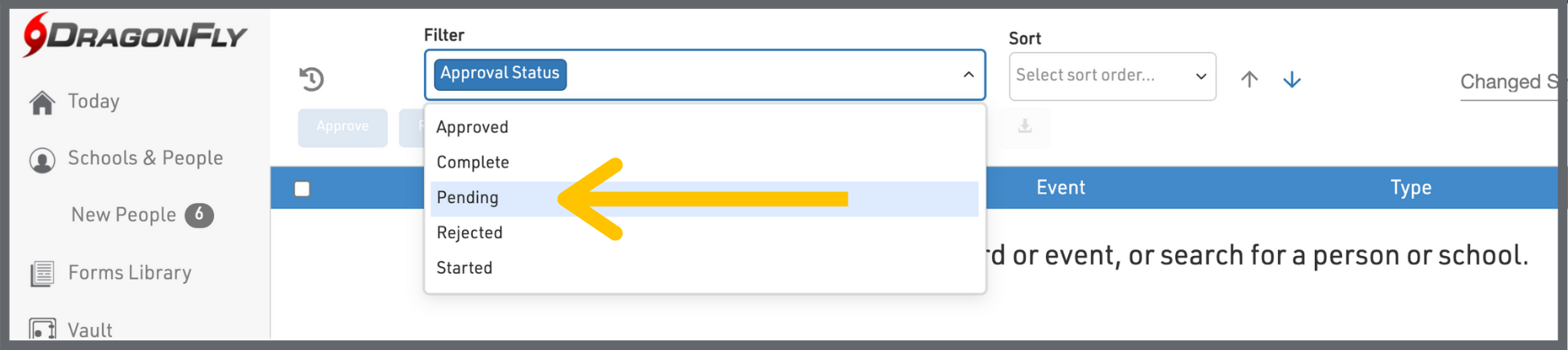This screenshot has height=350, width=1568.
Task: Select Rejected in the status options
Action: pyautogui.click(x=470, y=233)
